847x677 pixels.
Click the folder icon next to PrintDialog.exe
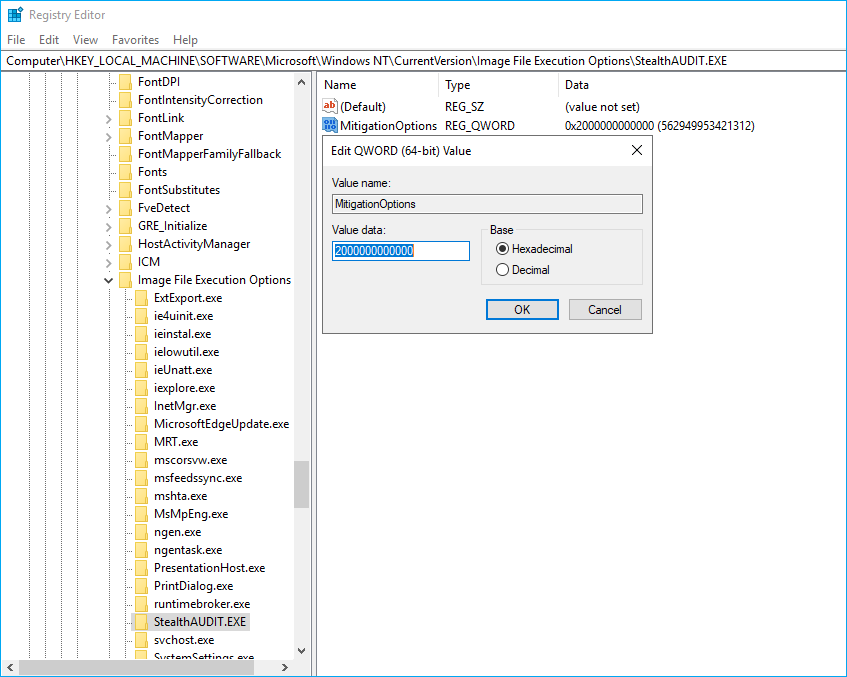141,585
